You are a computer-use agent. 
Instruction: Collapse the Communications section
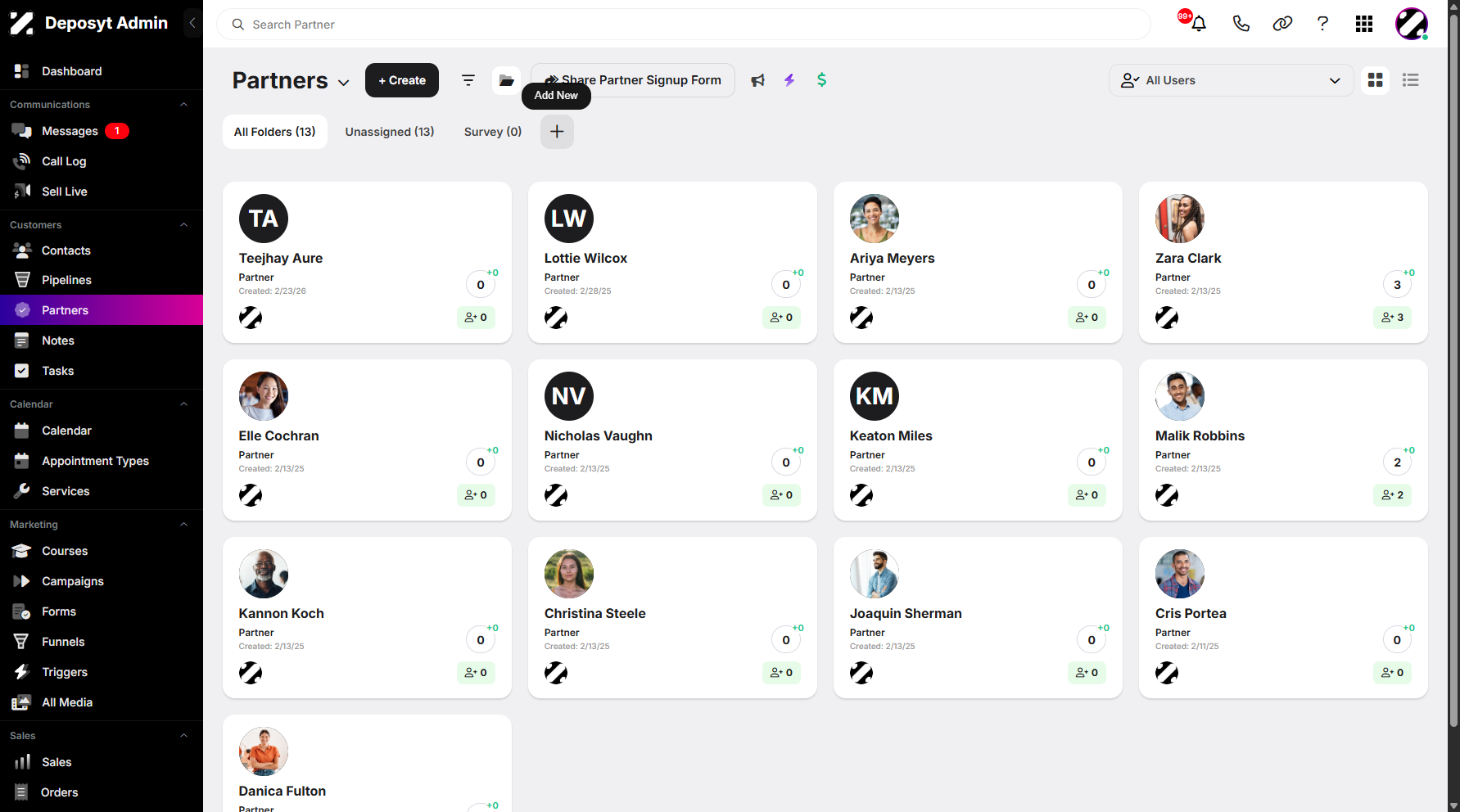click(183, 105)
